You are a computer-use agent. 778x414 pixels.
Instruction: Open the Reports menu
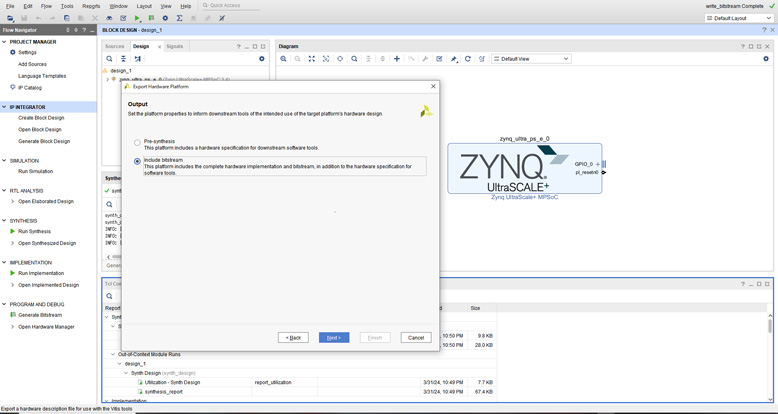pos(91,6)
